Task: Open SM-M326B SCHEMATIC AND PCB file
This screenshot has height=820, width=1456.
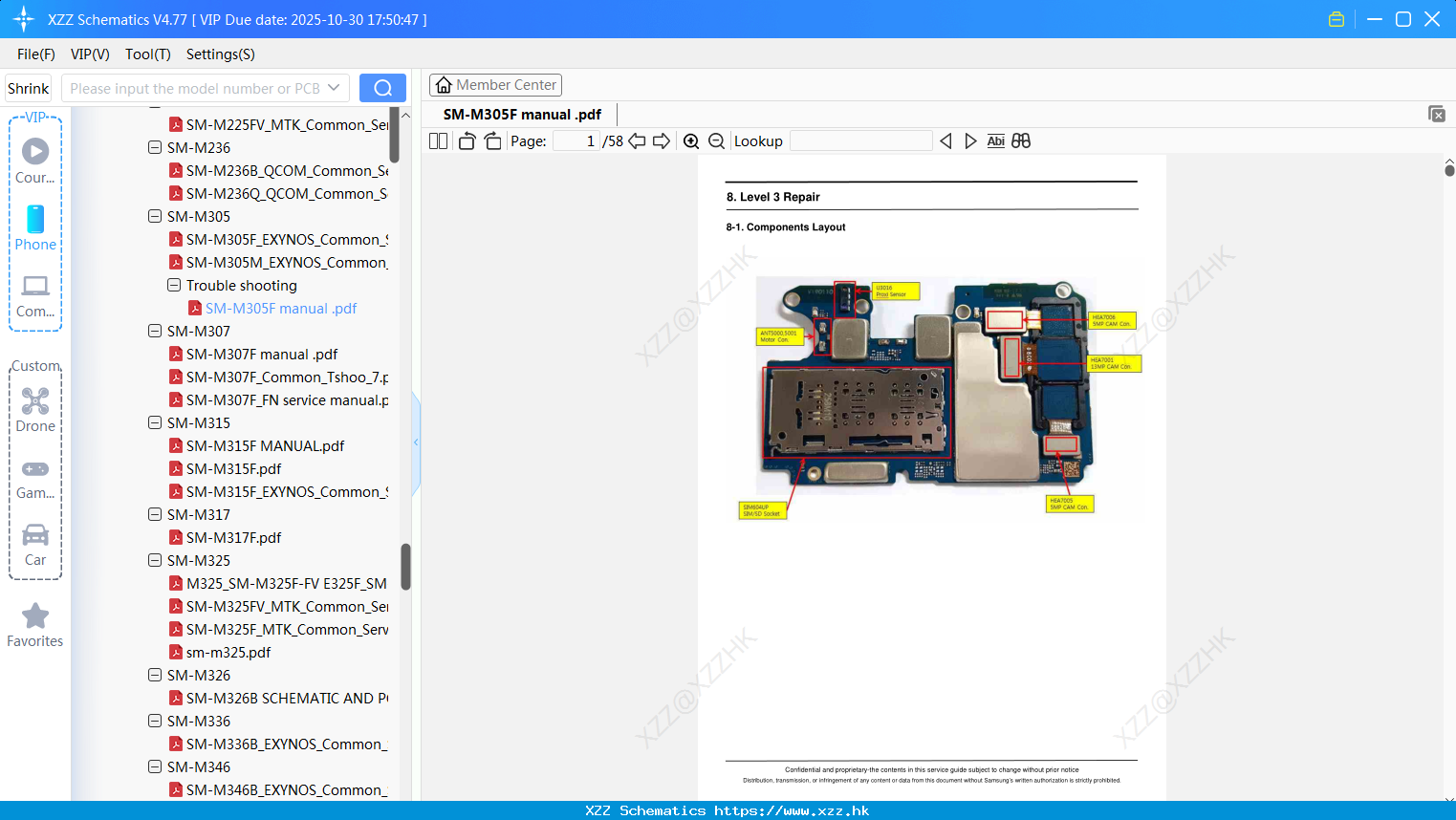Action: coord(278,698)
